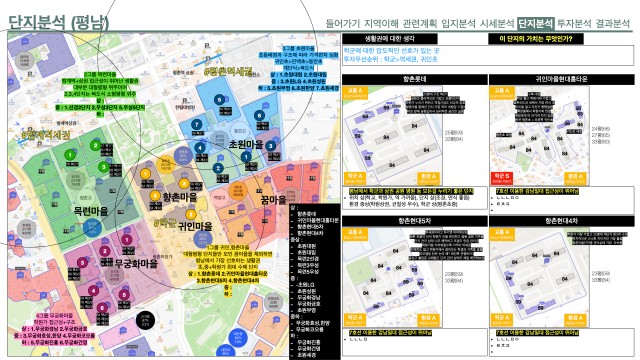Select yellow circle 3 in 향촌마을
Screen dimensions: 640x360
184,183
